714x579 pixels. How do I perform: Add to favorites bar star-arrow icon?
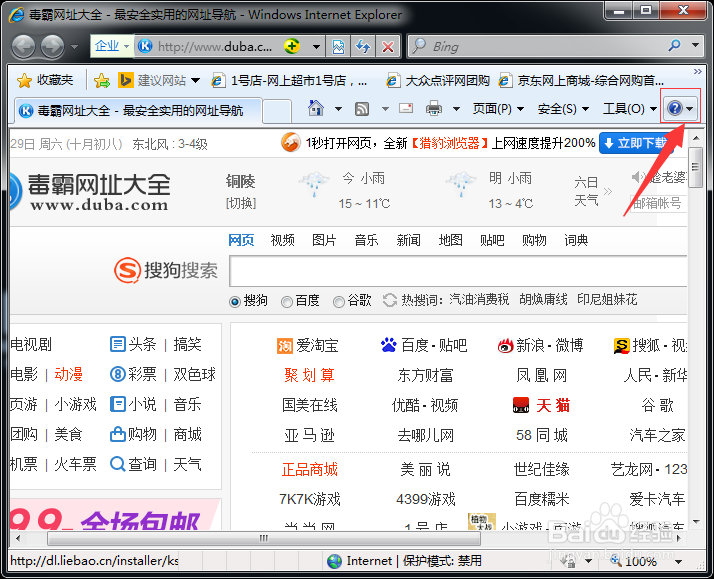click(102, 81)
